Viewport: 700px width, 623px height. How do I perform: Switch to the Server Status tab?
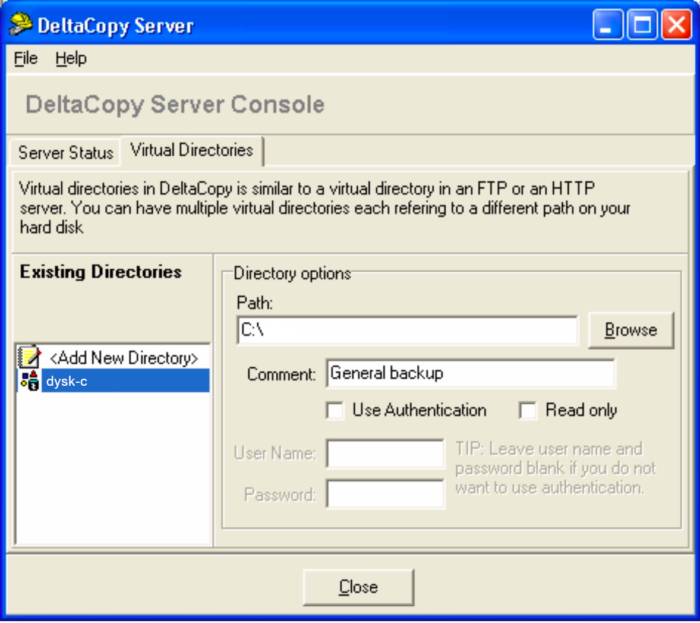click(x=65, y=153)
